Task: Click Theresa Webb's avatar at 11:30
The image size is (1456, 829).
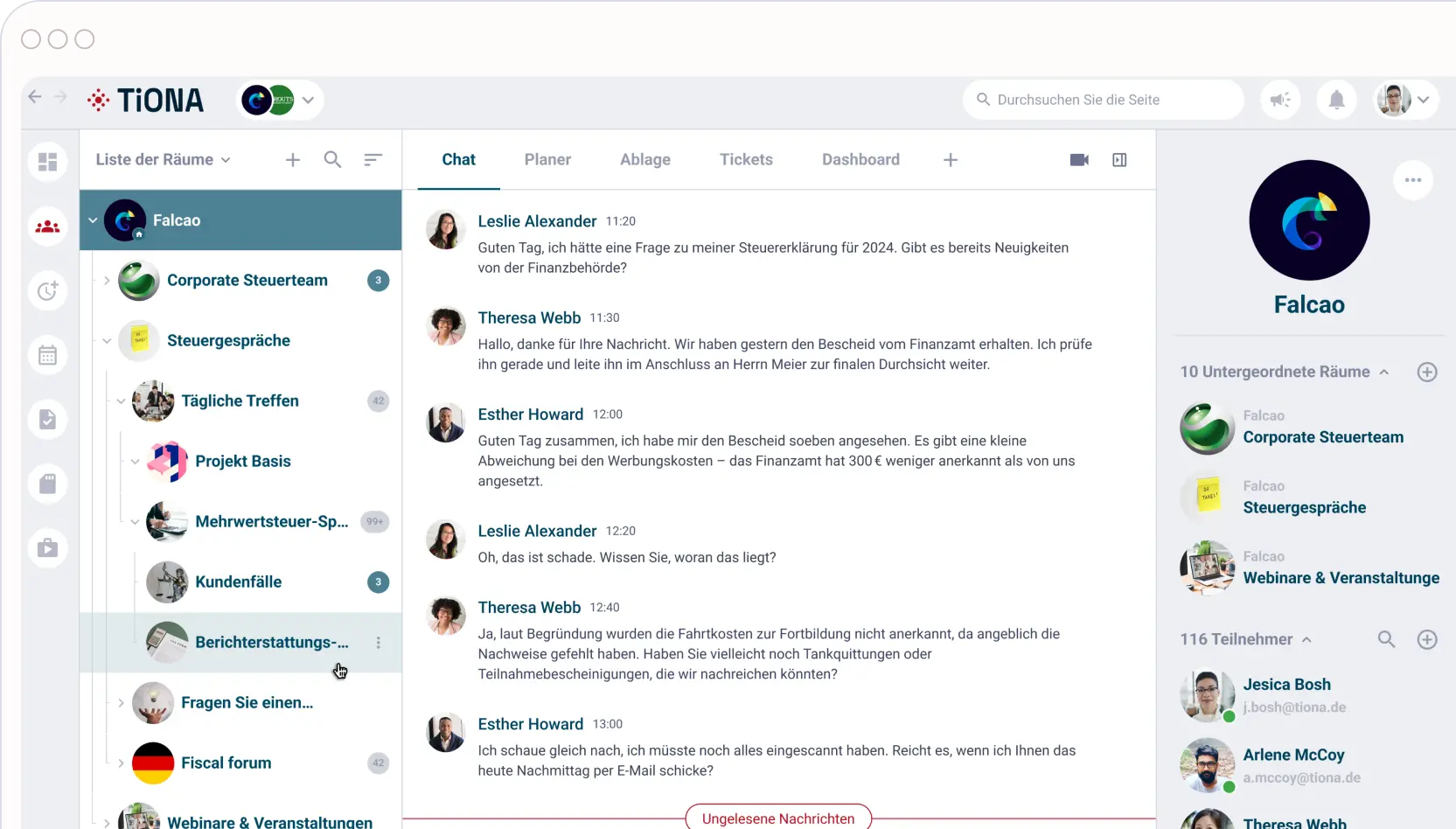Action: (445, 326)
